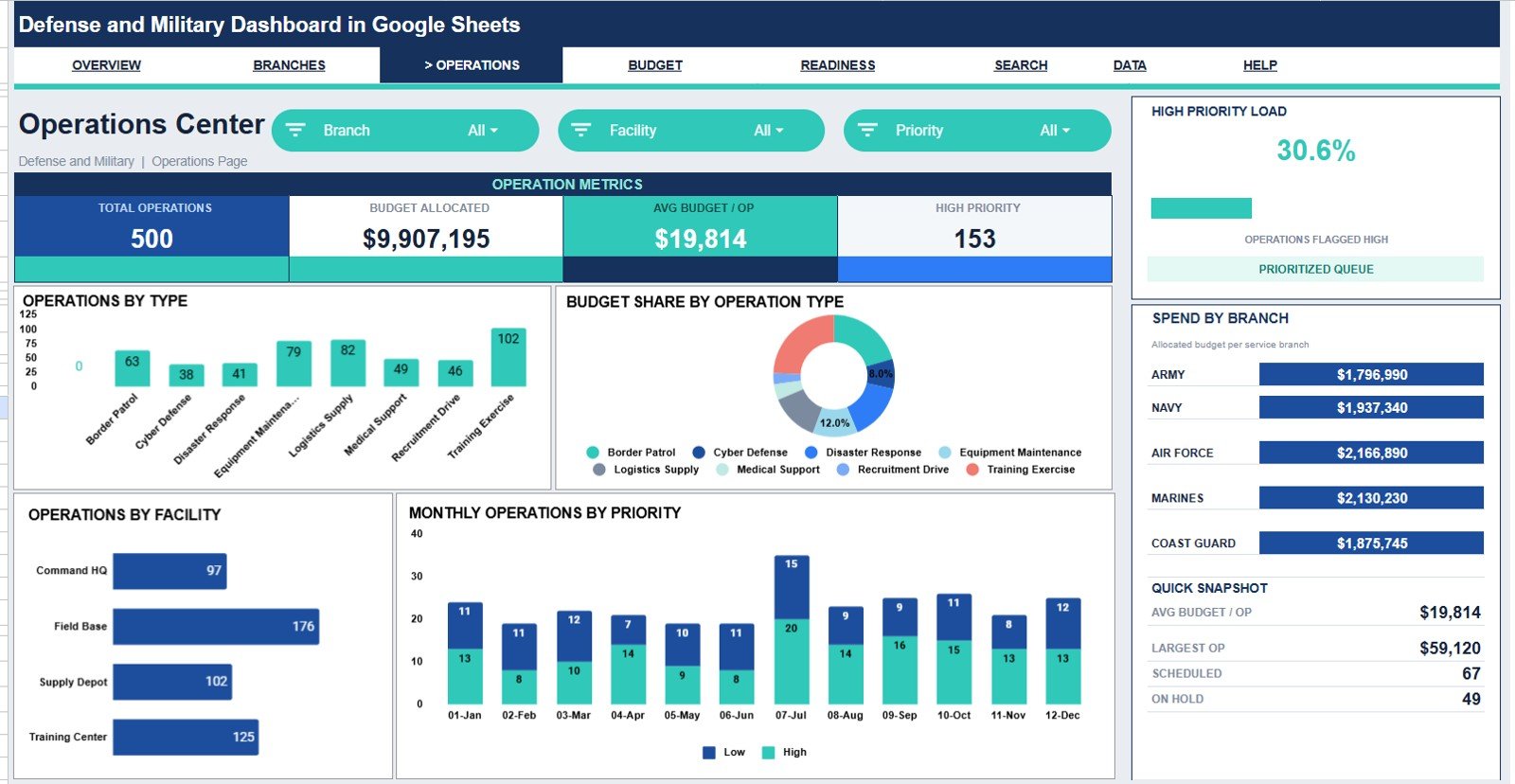This screenshot has height=784, width=1515.
Task: Click the Border Patrol bar labeled 63
Action: (x=132, y=368)
